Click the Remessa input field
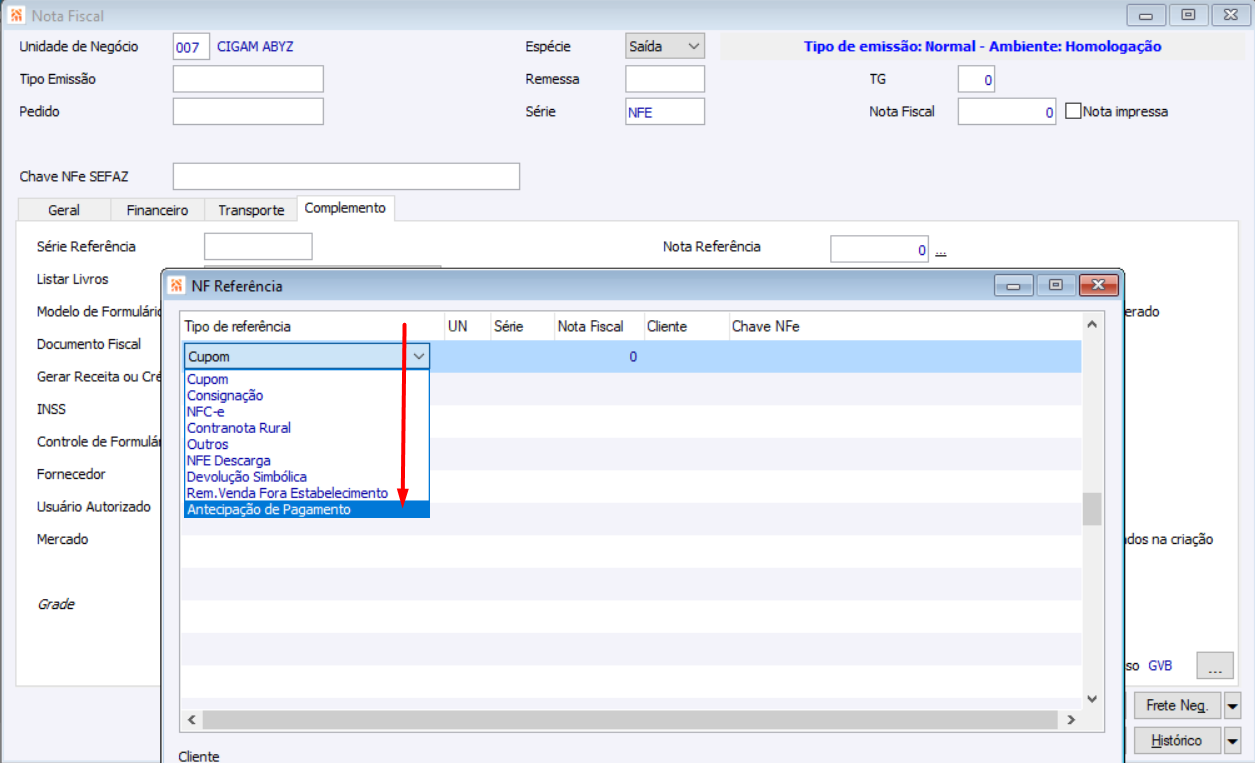The height and width of the screenshot is (763, 1255). point(665,79)
